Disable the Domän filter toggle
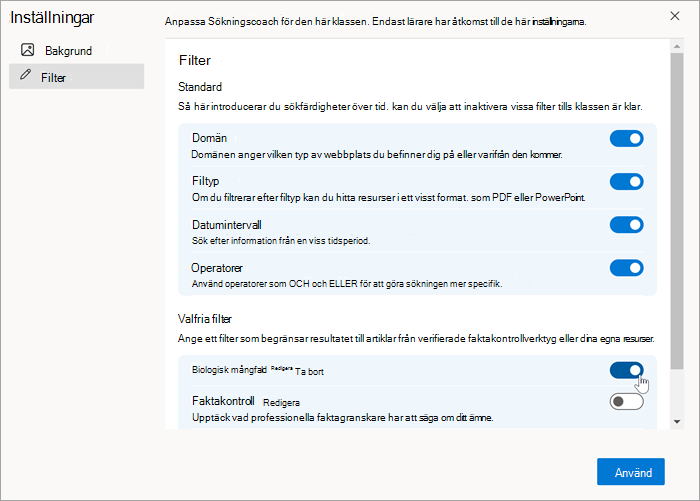This screenshot has height=501, width=700. point(626,139)
